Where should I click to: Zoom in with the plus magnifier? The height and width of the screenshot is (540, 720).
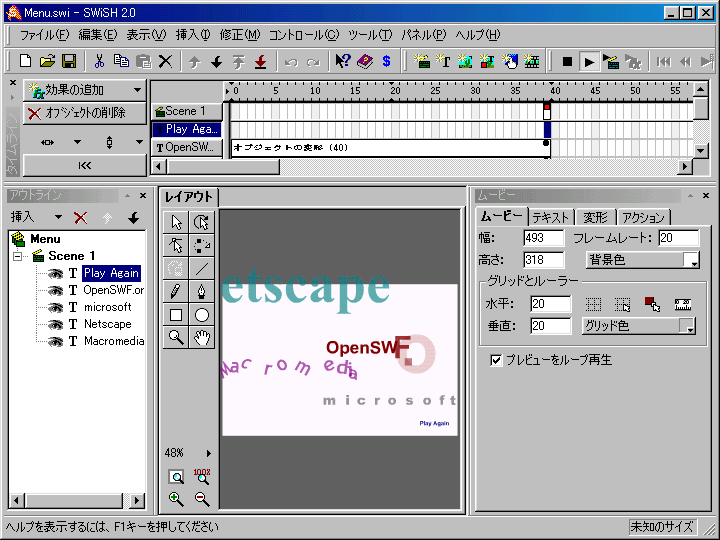pos(176,499)
